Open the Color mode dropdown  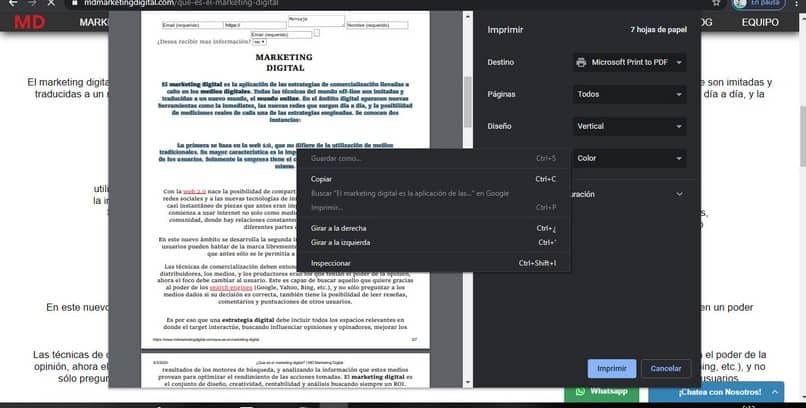(629, 158)
